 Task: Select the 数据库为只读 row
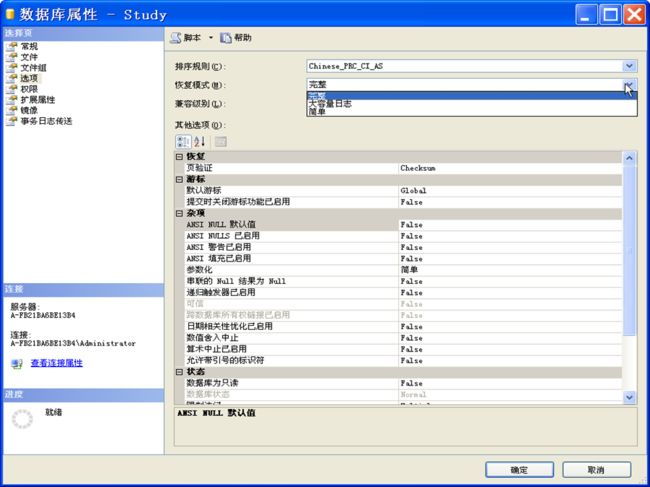403,383
